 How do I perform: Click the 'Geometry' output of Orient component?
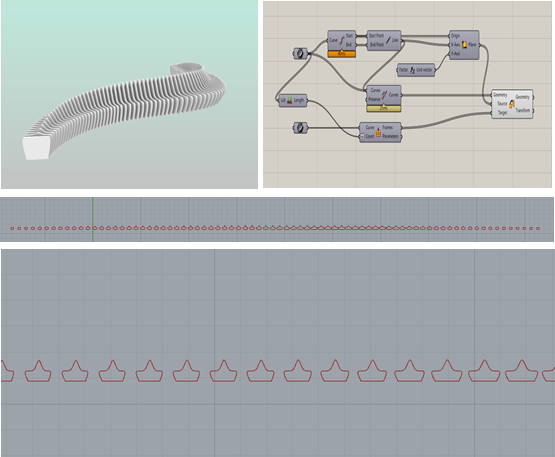522,97
